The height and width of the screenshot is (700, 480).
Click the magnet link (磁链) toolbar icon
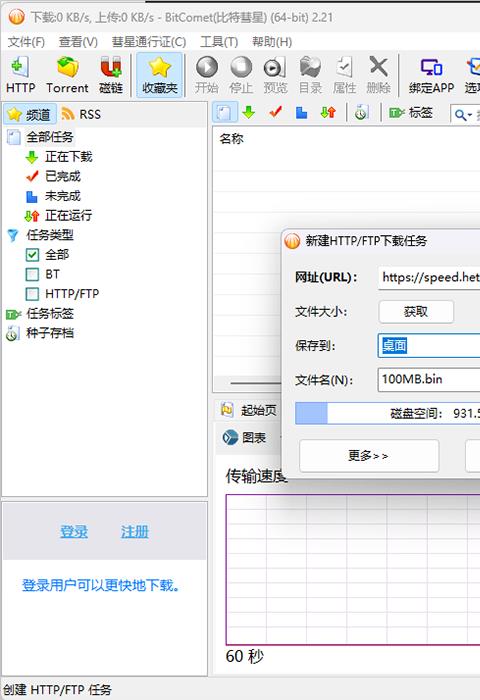(x=111, y=75)
